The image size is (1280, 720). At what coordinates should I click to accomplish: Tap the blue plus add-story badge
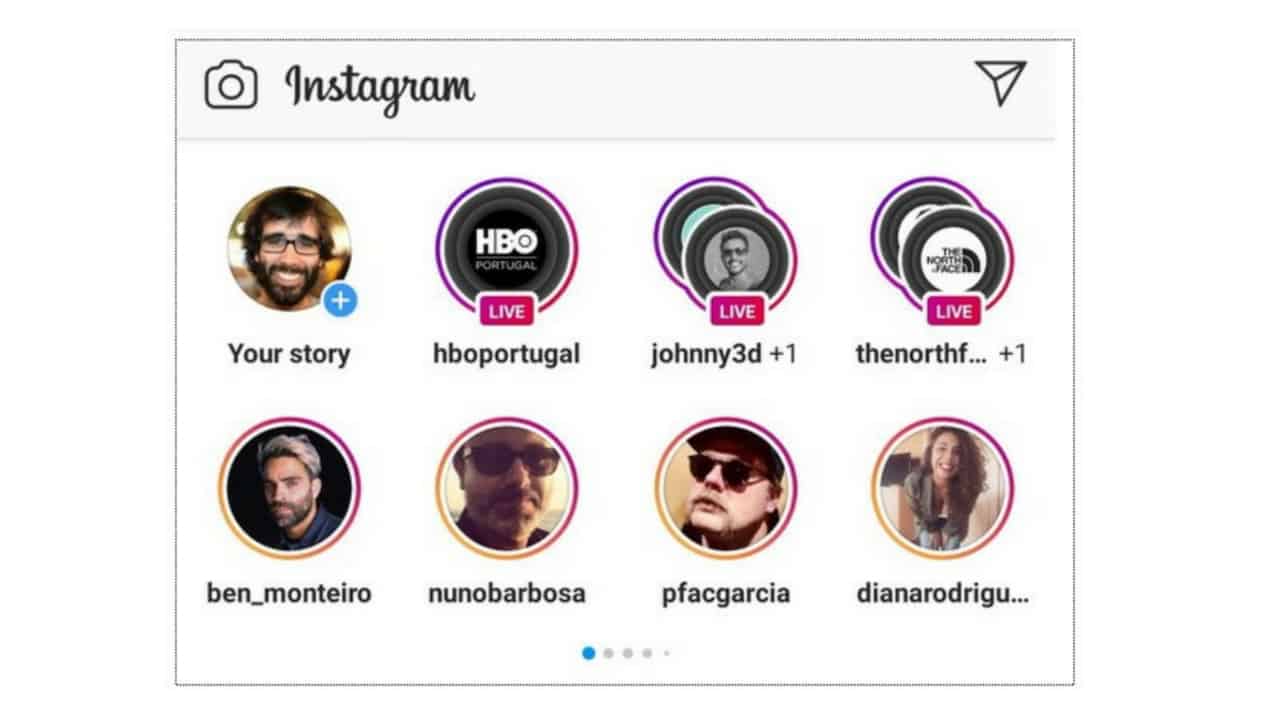[x=341, y=299]
